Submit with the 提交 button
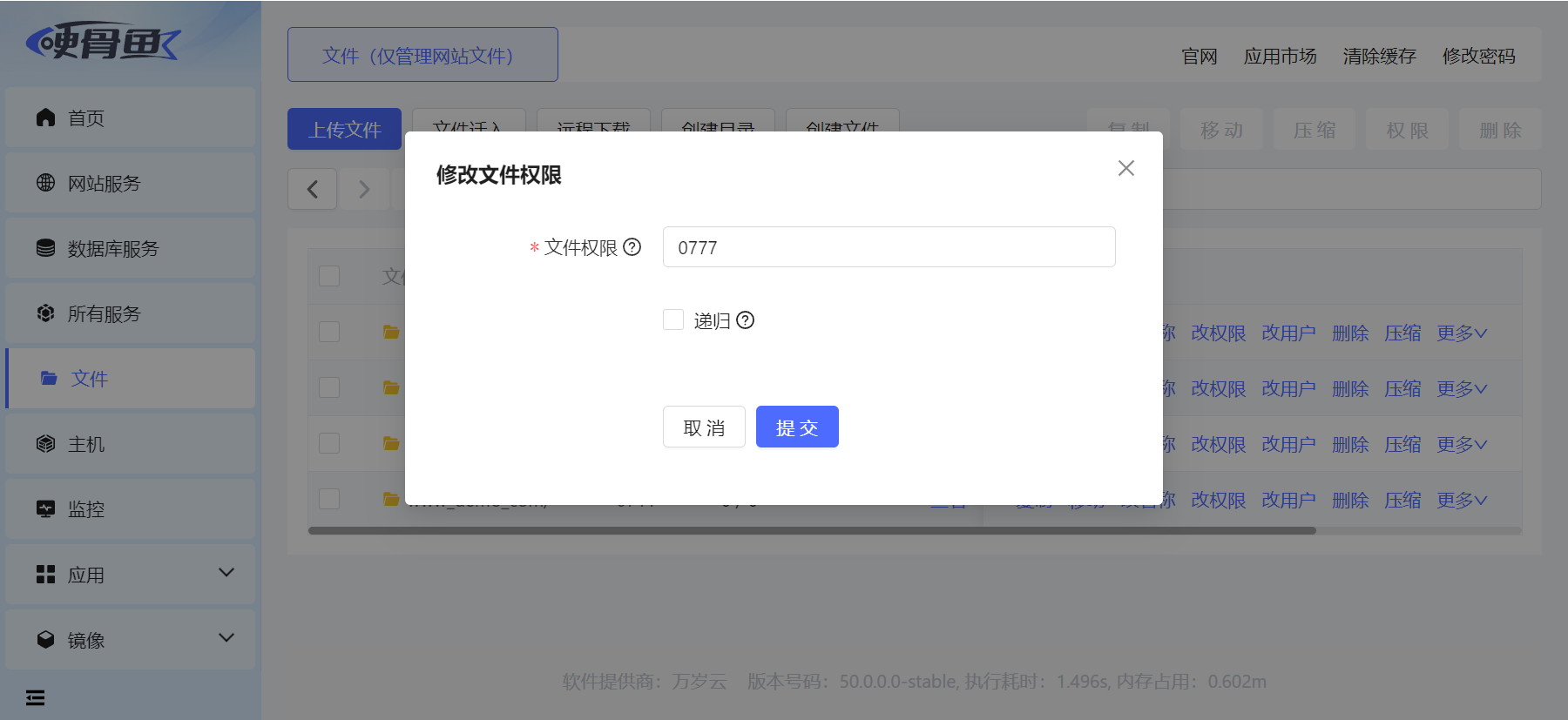This screenshot has width=1568, height=720. (797, 427)
